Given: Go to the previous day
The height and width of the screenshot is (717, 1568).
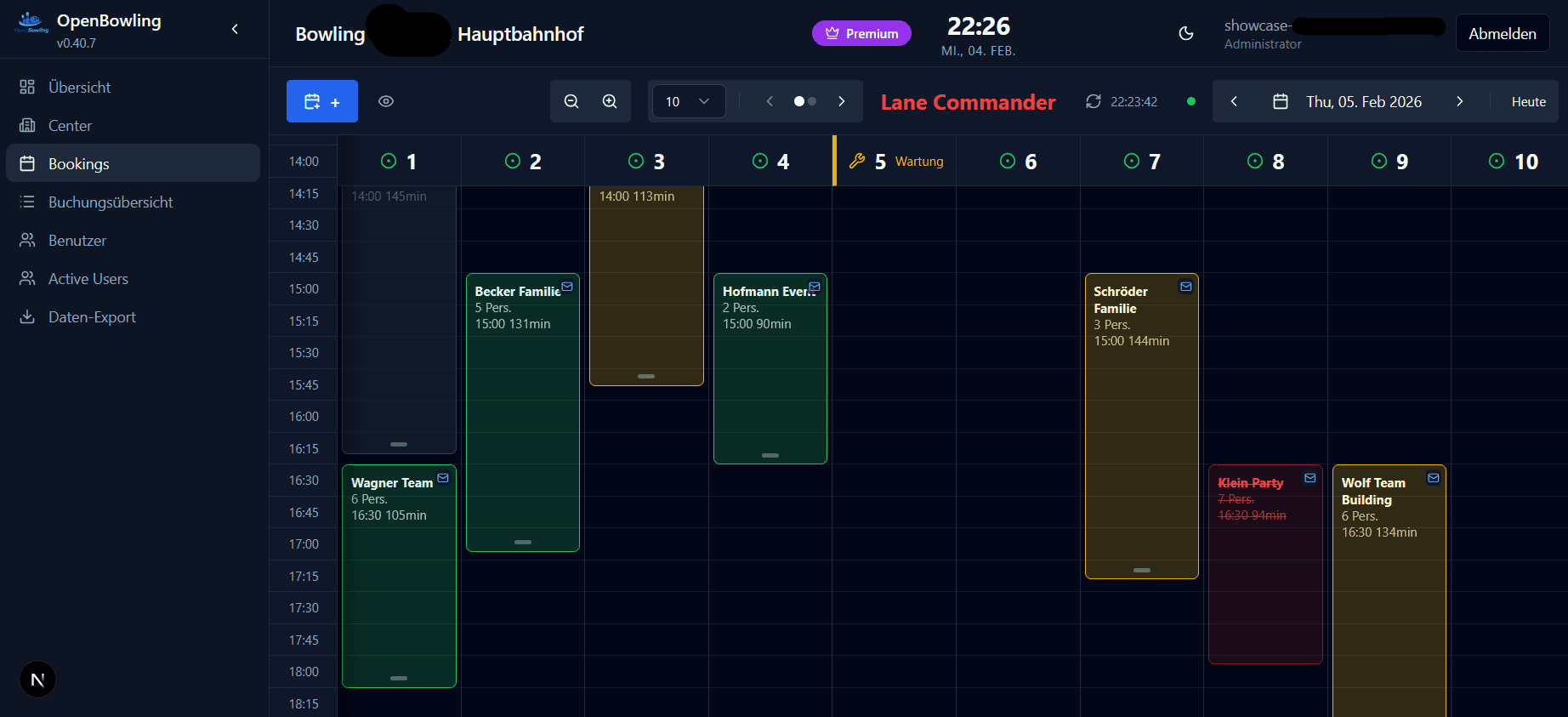Looking at the screenshot, I should point(1234,101).
